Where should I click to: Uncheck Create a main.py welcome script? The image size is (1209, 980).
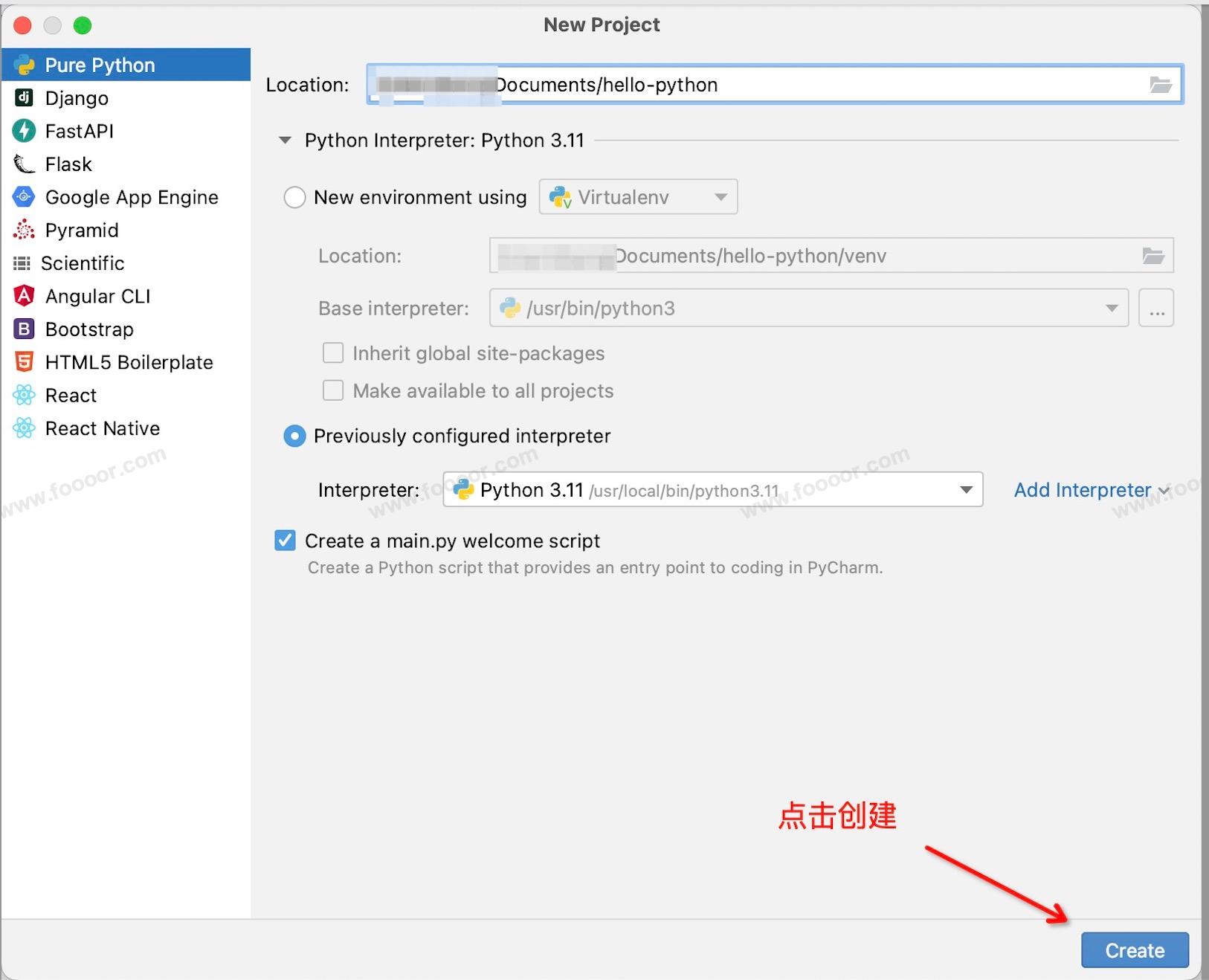286,541
